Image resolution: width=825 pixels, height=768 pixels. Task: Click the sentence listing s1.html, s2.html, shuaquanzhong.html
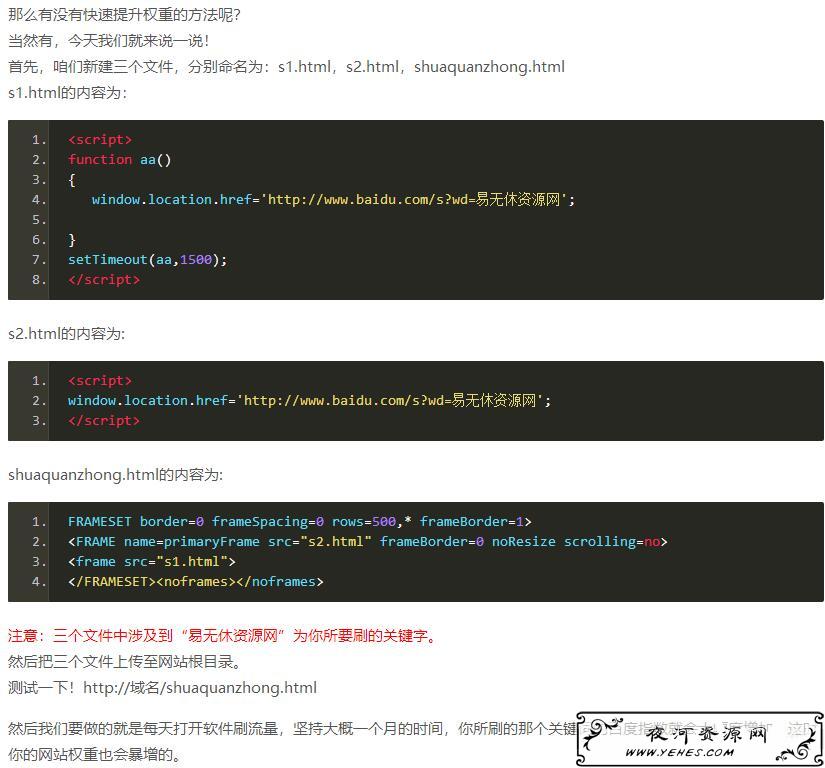tap(286, 67)
